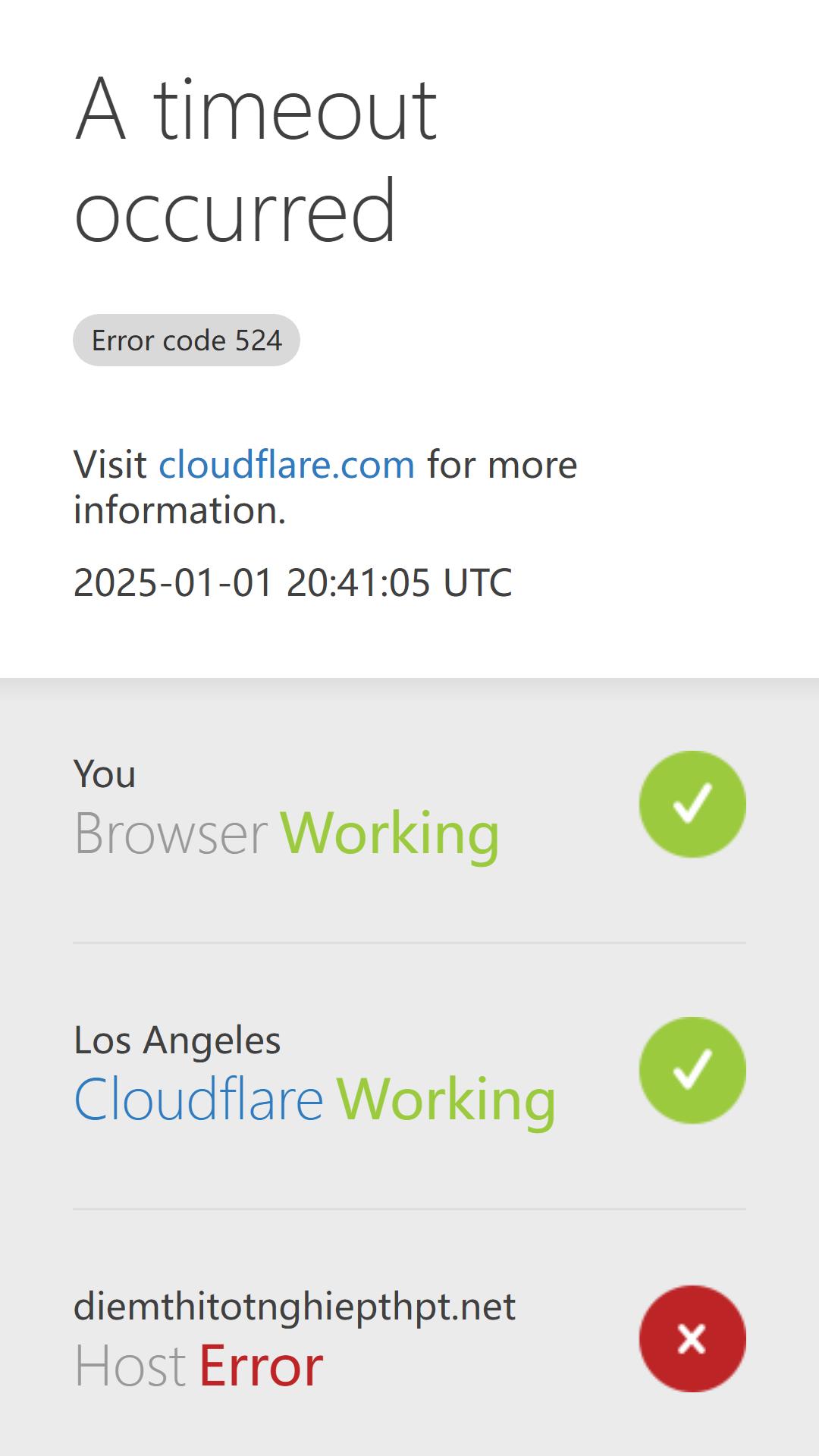Click the green "Working" text beside Cloudflare

coord(446,1100)
